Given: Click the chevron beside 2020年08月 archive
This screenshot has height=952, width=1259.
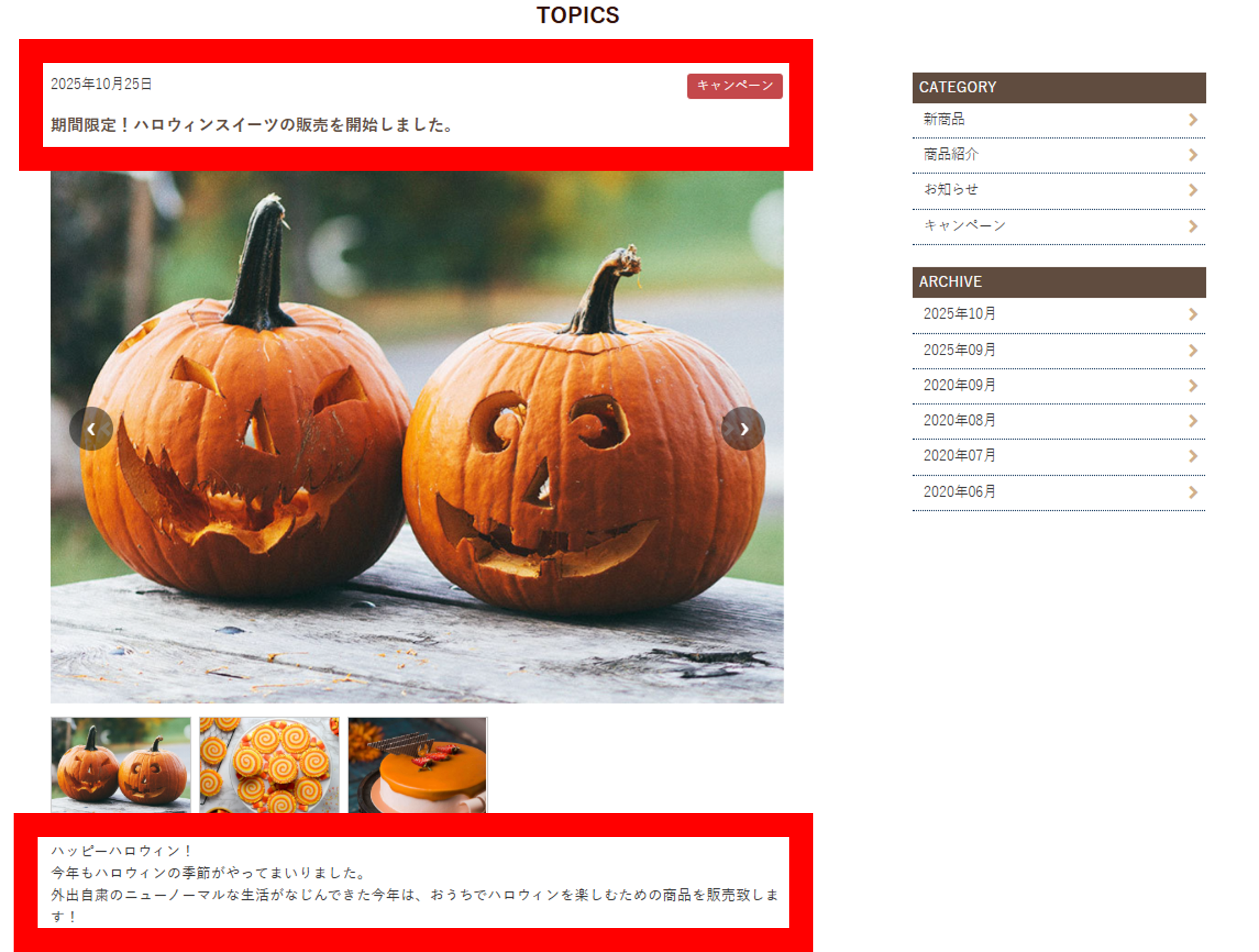Looking at the screenshot, I should click(x=1193, y=421).
